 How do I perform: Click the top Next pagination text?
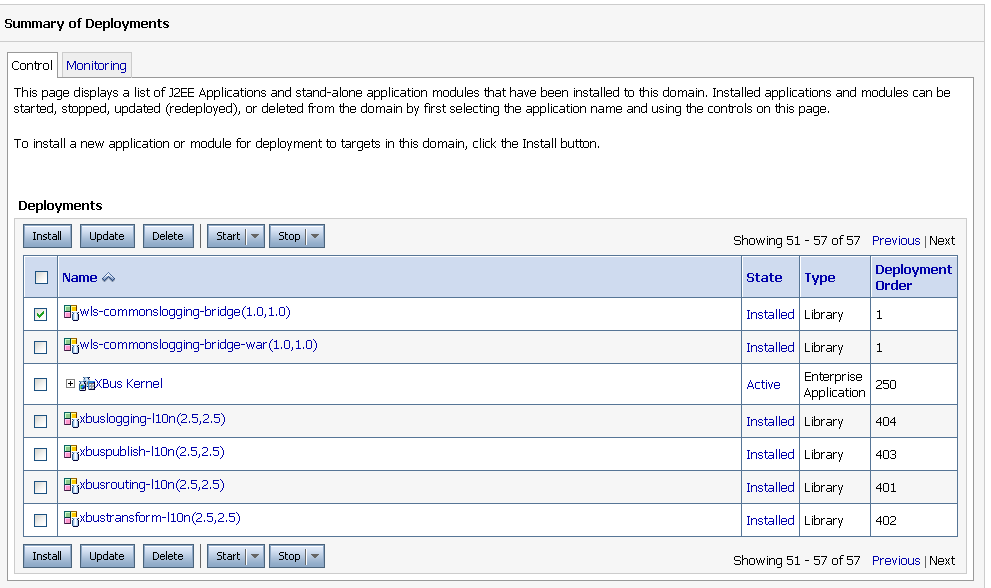point(942,240)
